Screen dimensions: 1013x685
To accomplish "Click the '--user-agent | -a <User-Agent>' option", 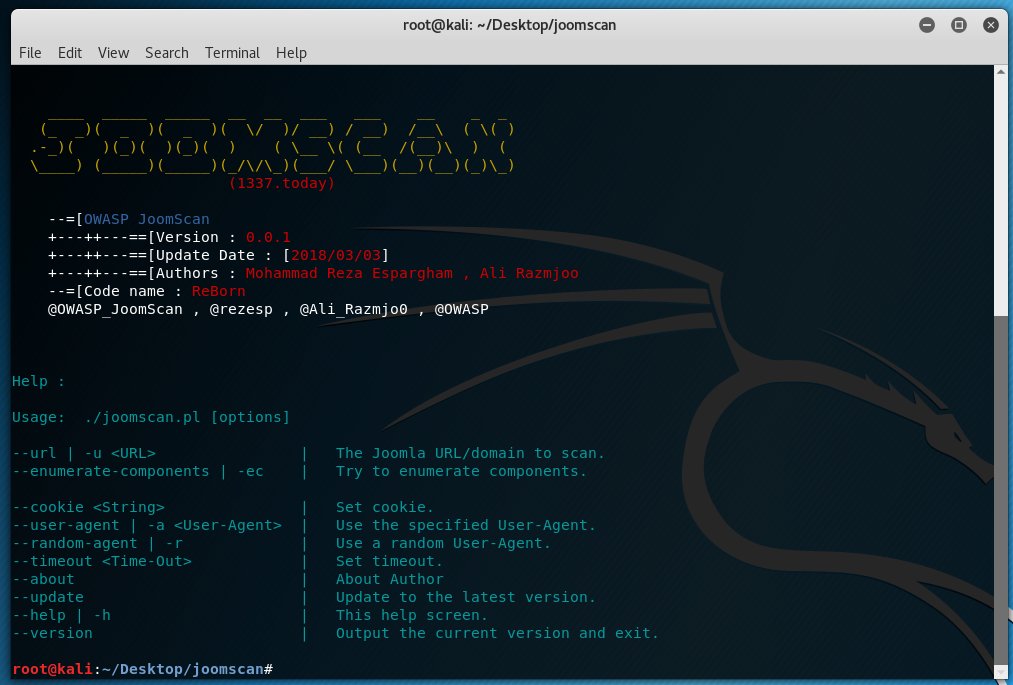I will click(x=147, y=525).
